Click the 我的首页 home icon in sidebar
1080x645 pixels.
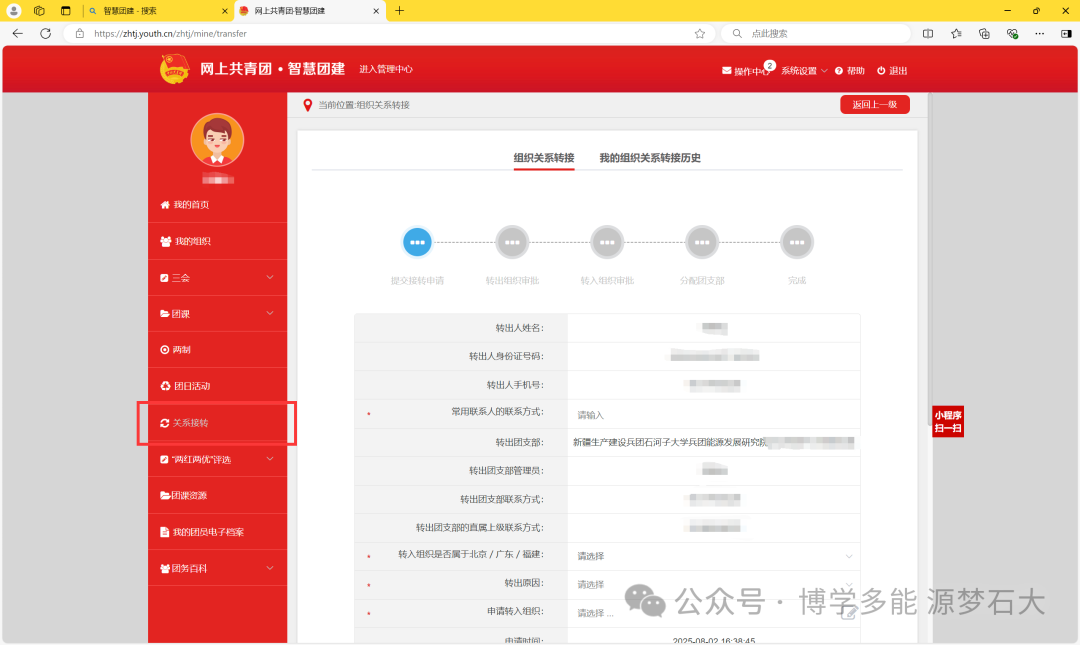point(165,205)
